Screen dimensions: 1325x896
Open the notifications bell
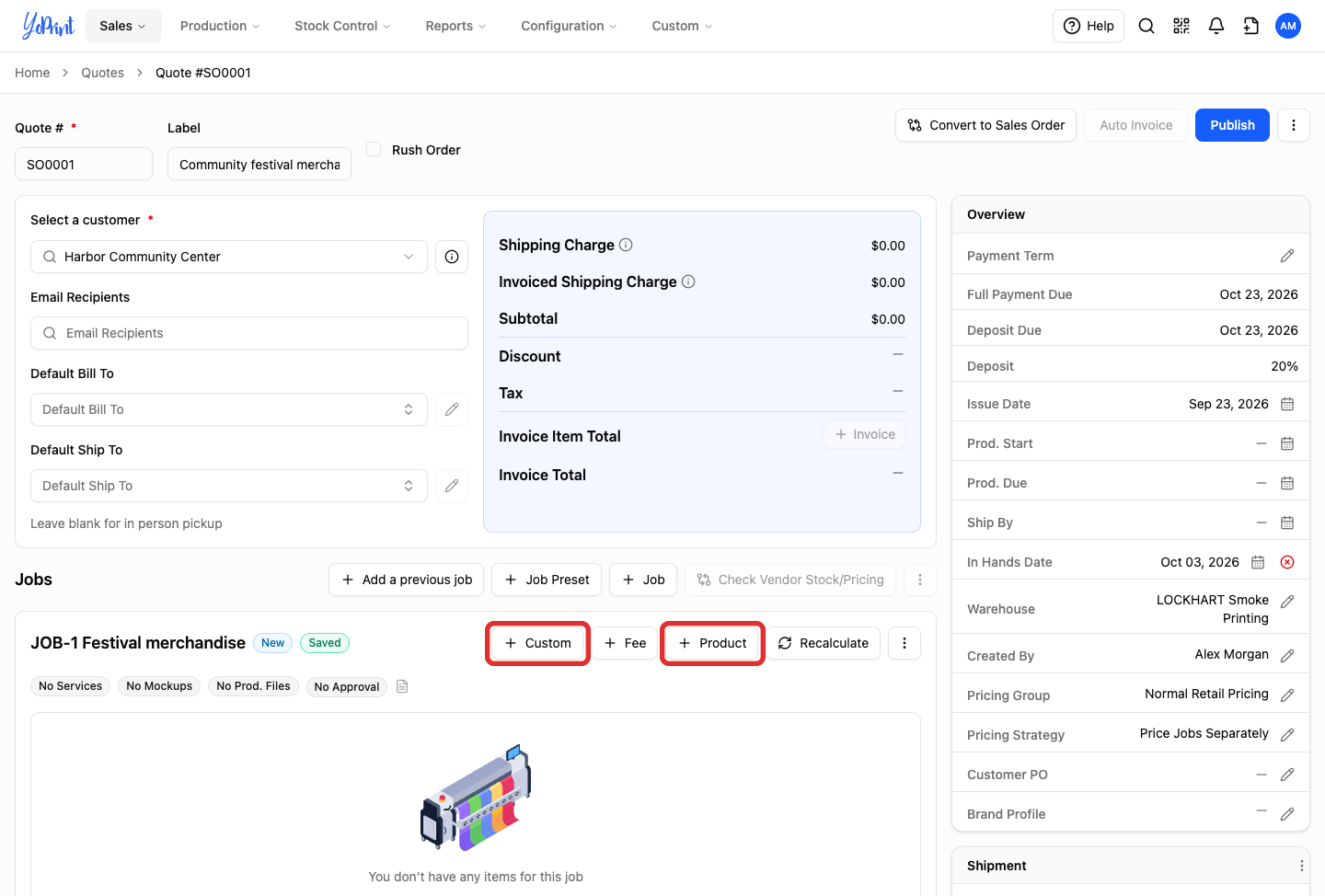[x=1216, y=26]
